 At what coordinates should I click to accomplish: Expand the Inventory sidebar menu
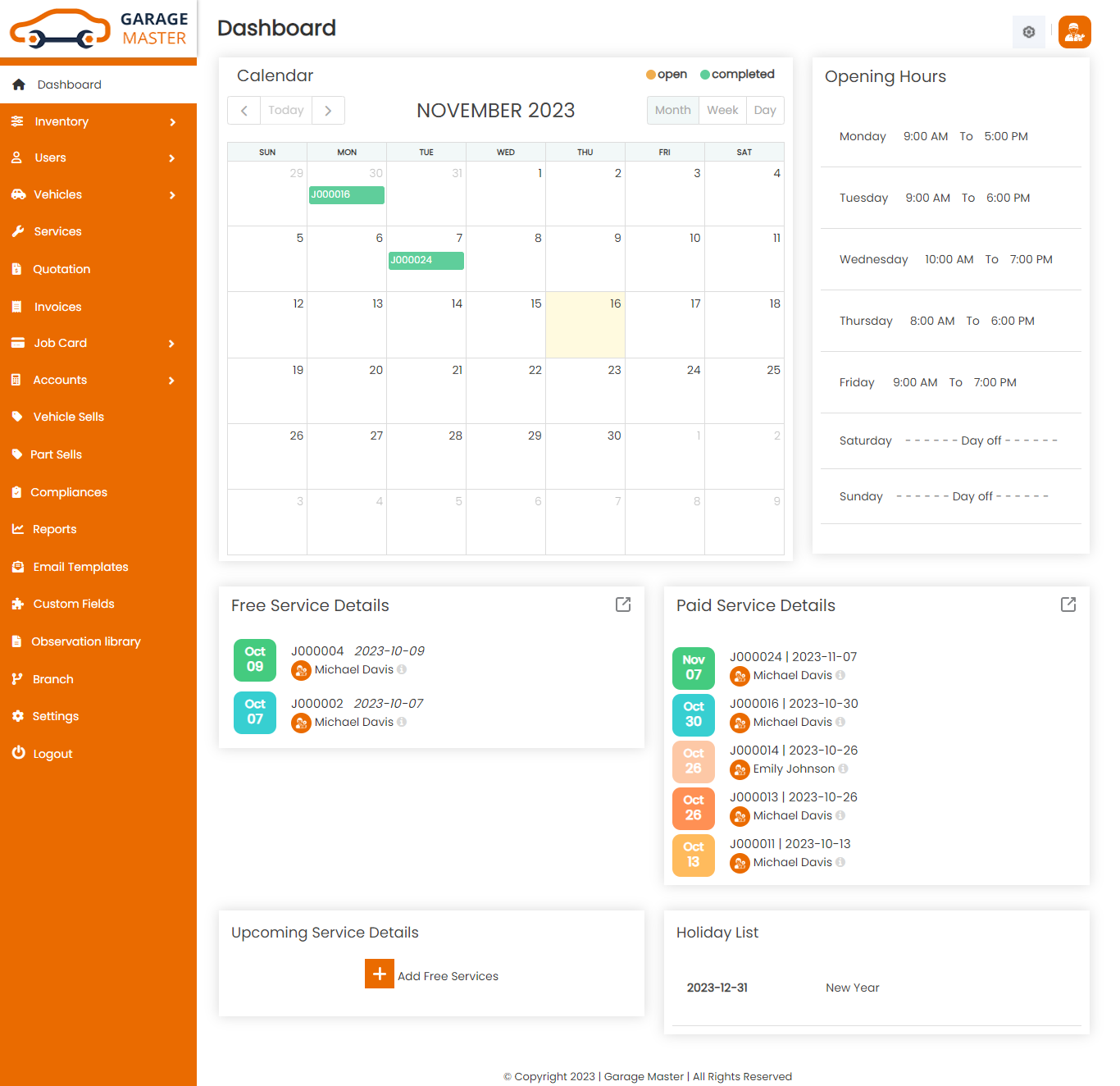point(98,121)
